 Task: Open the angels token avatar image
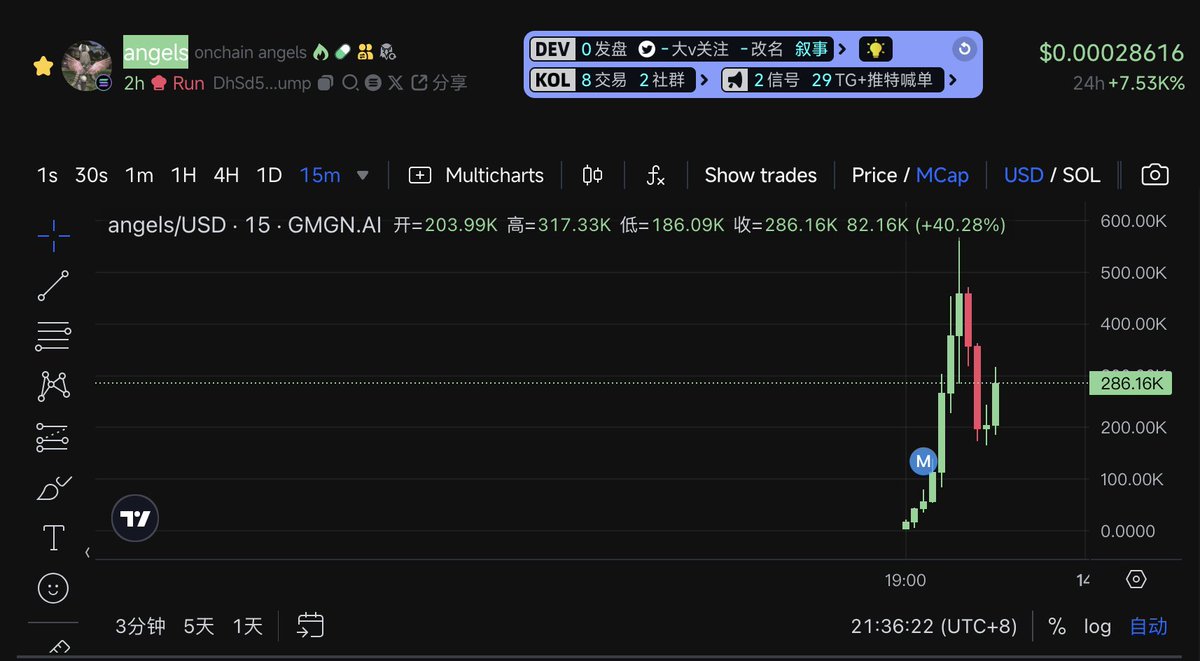pyautogui.click(x=87, y=66)
